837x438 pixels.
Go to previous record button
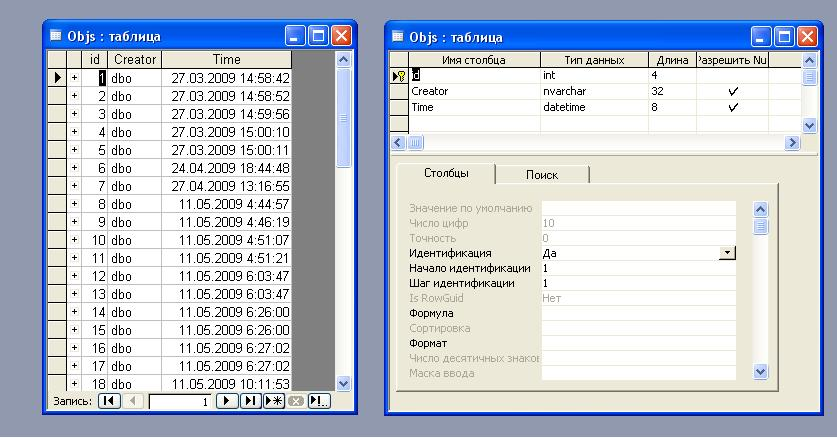pyautogui.click(x=132, y=401)
